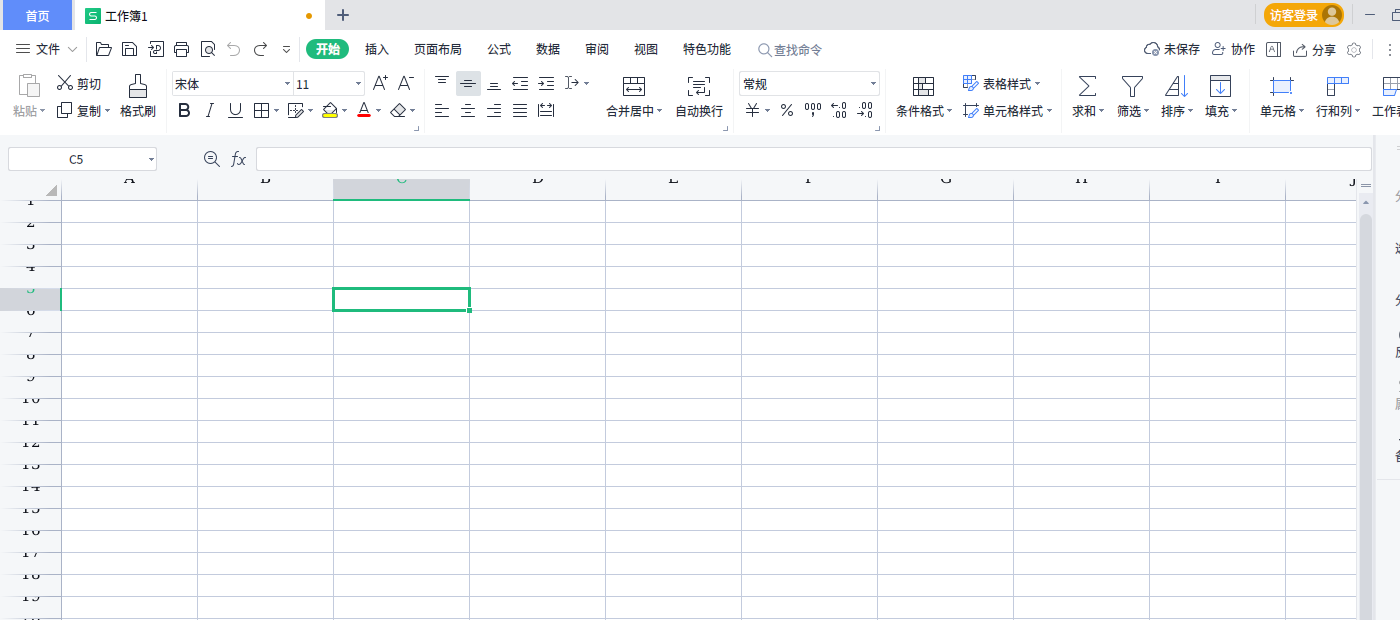This screenshot has height=620, width=1400.
Task: Apply bottom vertical alignment
Action: click(494, 84)
